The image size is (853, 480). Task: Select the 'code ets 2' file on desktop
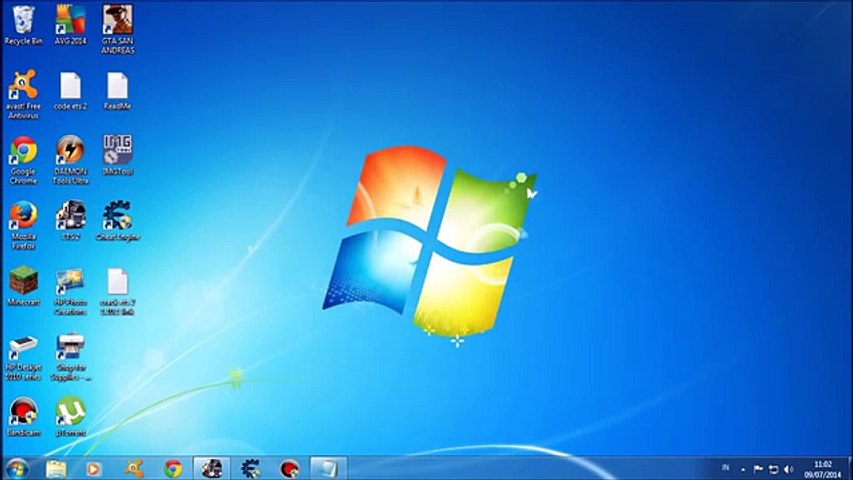(70, 91)
